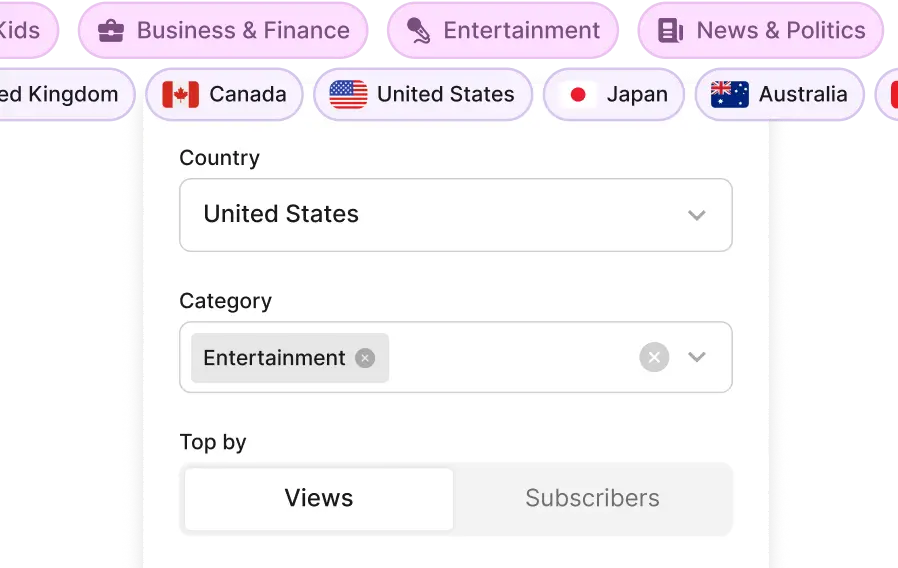
Task: Click the Japan country chip label
Action: pos(637,95)
